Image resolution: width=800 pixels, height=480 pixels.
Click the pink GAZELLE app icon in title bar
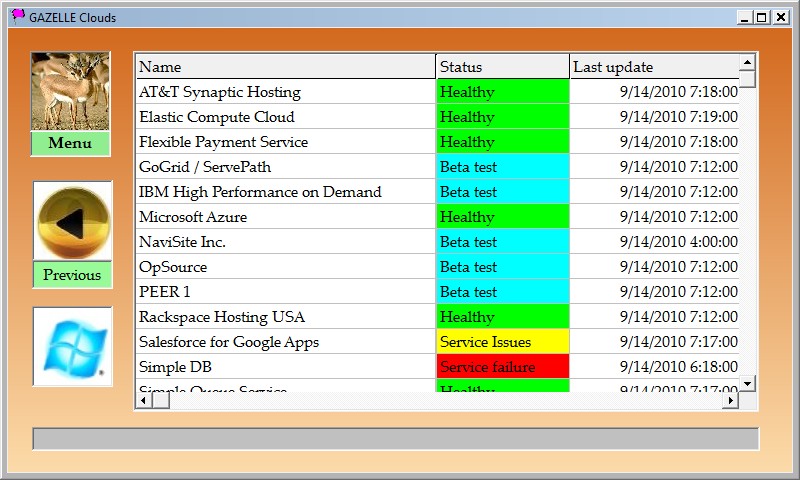coord(17,16)
